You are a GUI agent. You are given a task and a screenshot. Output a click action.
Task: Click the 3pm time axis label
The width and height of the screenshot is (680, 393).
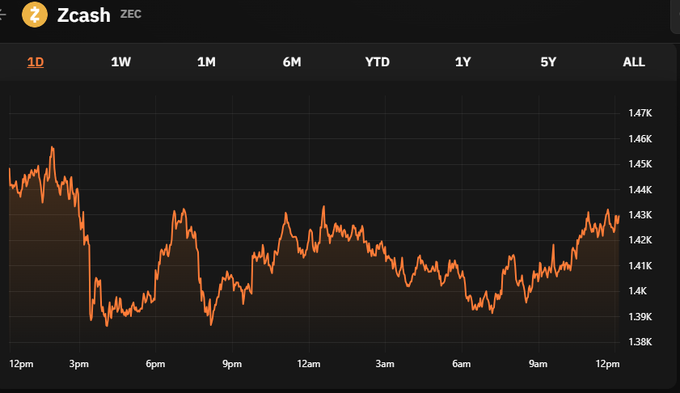[79, 364]
